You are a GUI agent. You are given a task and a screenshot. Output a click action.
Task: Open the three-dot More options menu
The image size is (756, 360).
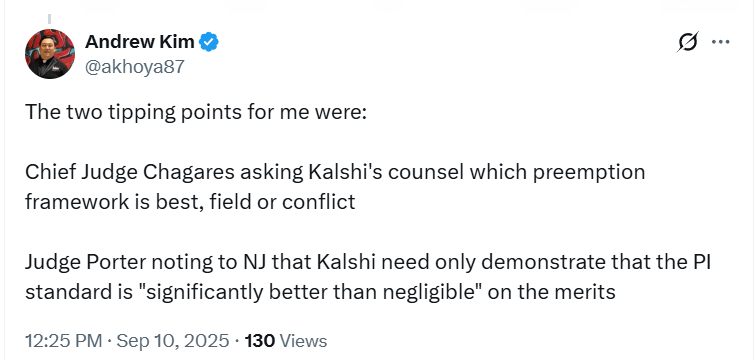pos(721,42)
